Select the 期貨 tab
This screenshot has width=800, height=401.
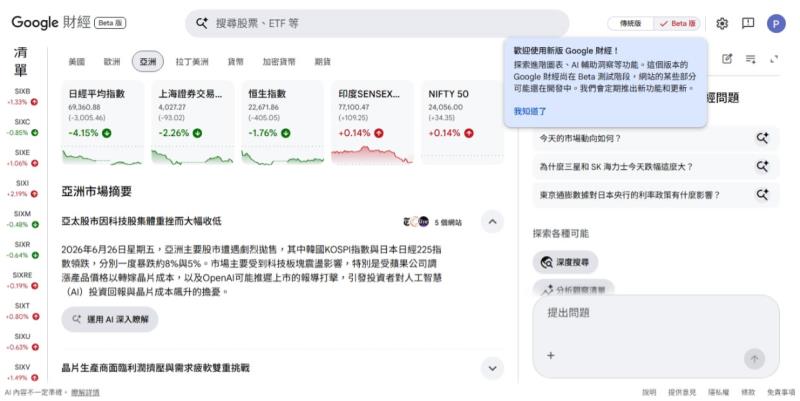click(322, 62)
